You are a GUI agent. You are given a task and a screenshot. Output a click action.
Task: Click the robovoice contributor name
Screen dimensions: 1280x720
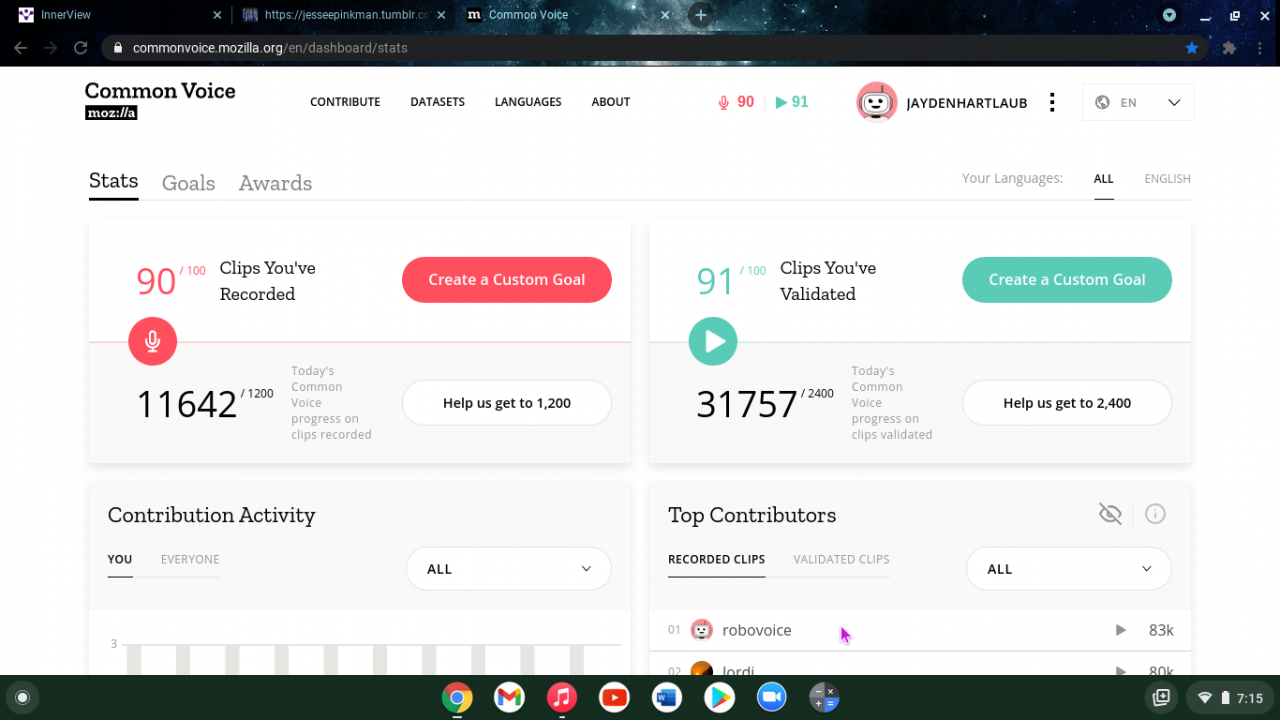pos(756,630)
